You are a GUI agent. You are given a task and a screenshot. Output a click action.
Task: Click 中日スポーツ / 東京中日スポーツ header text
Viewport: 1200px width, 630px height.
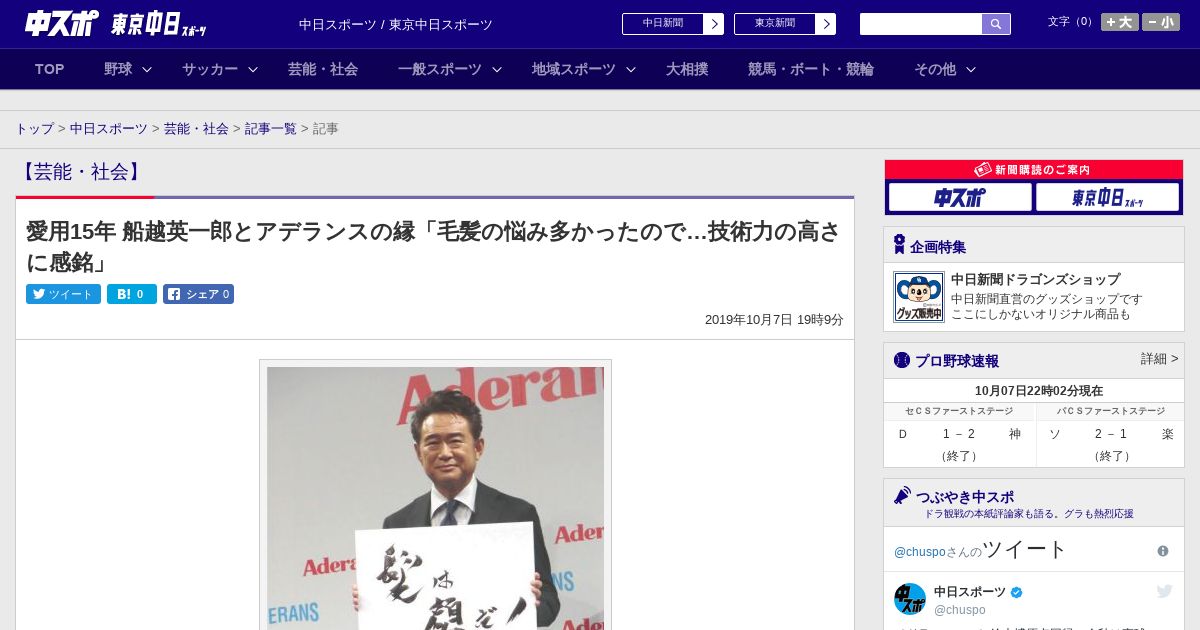click(396, 24)
